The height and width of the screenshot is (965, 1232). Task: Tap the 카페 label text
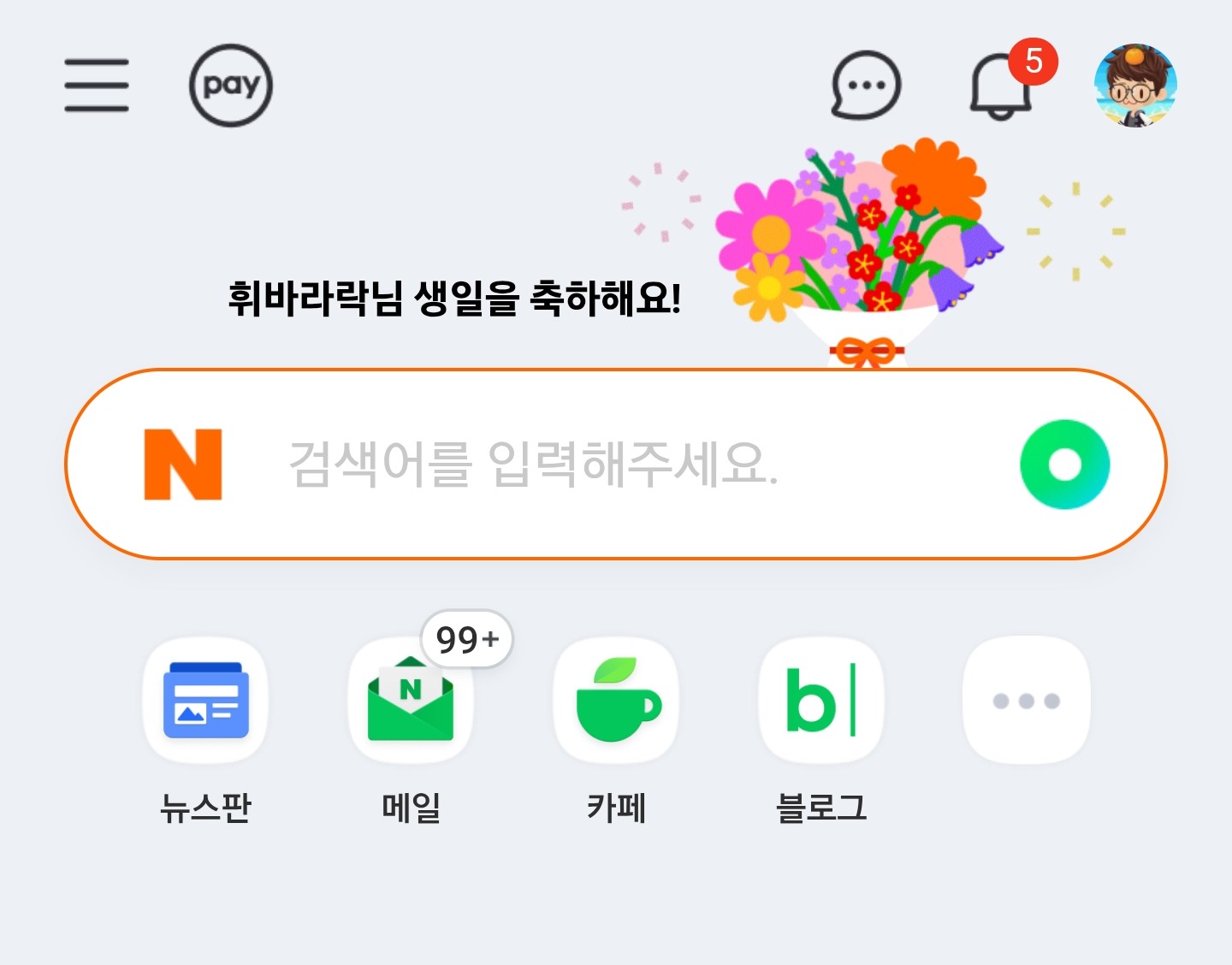[616, 808]
